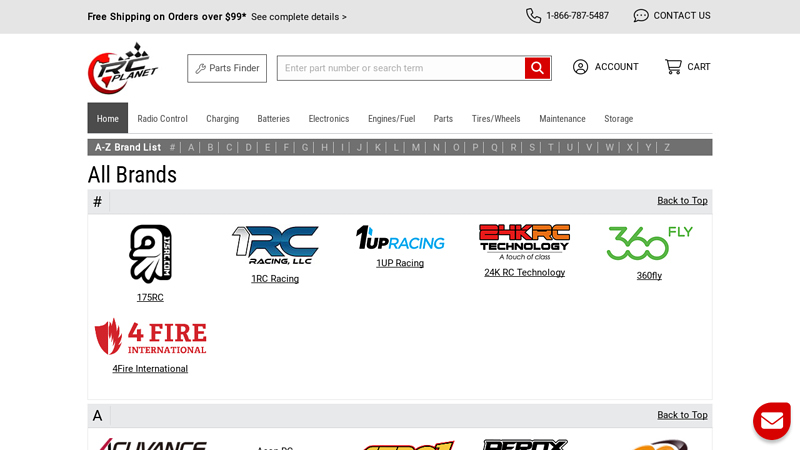Jump to letter Z brands
This screenshot has height=450, width=800.
666,147
